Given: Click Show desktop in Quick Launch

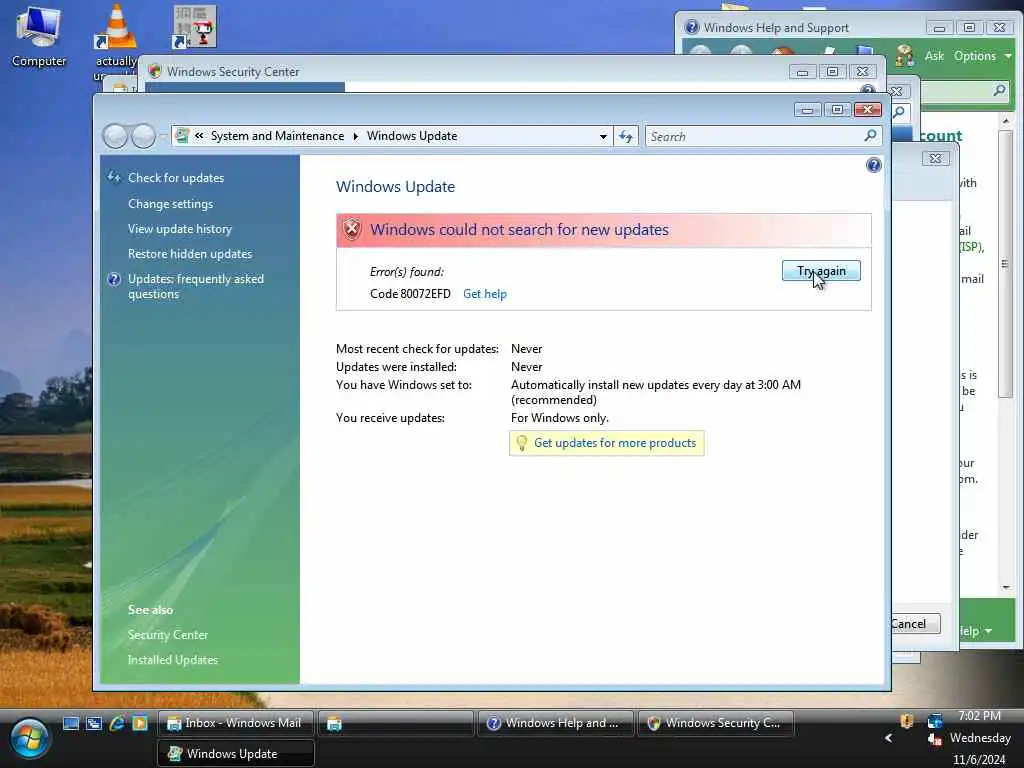Looking at the screenshot, I should click(71, 723).
